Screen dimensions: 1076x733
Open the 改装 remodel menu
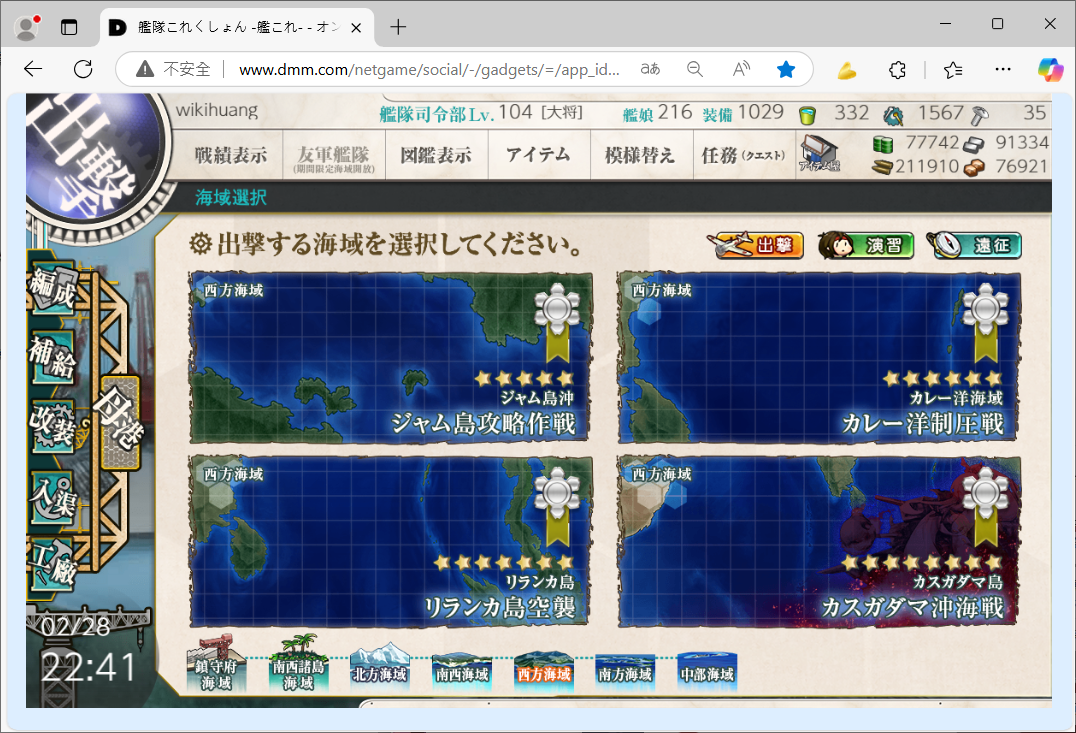point(52,426)
